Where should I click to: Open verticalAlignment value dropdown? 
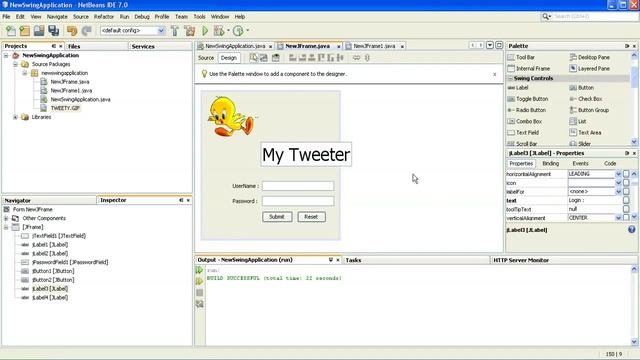(x=618, y=218)
